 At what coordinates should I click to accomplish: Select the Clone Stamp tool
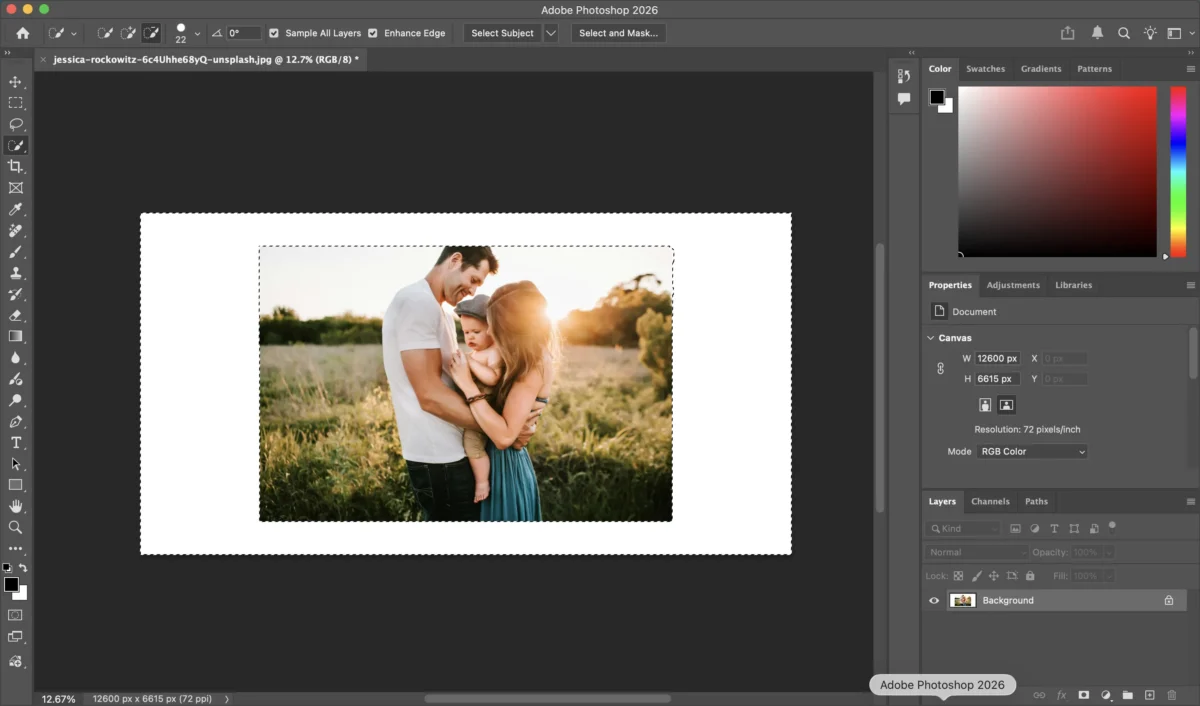pos(15,273)
